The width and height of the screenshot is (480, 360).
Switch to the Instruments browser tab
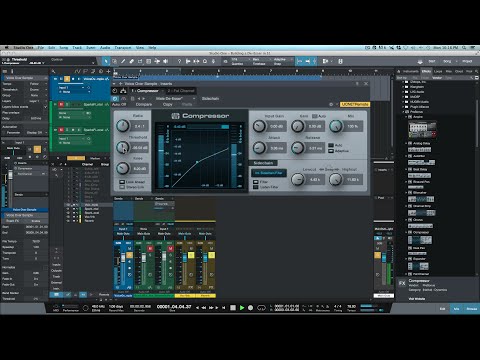point(411,71)
